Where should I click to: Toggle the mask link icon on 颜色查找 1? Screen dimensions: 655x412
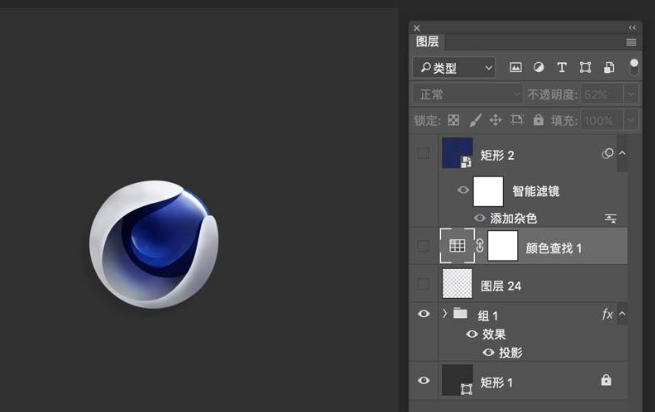click(x=480, y=246)
